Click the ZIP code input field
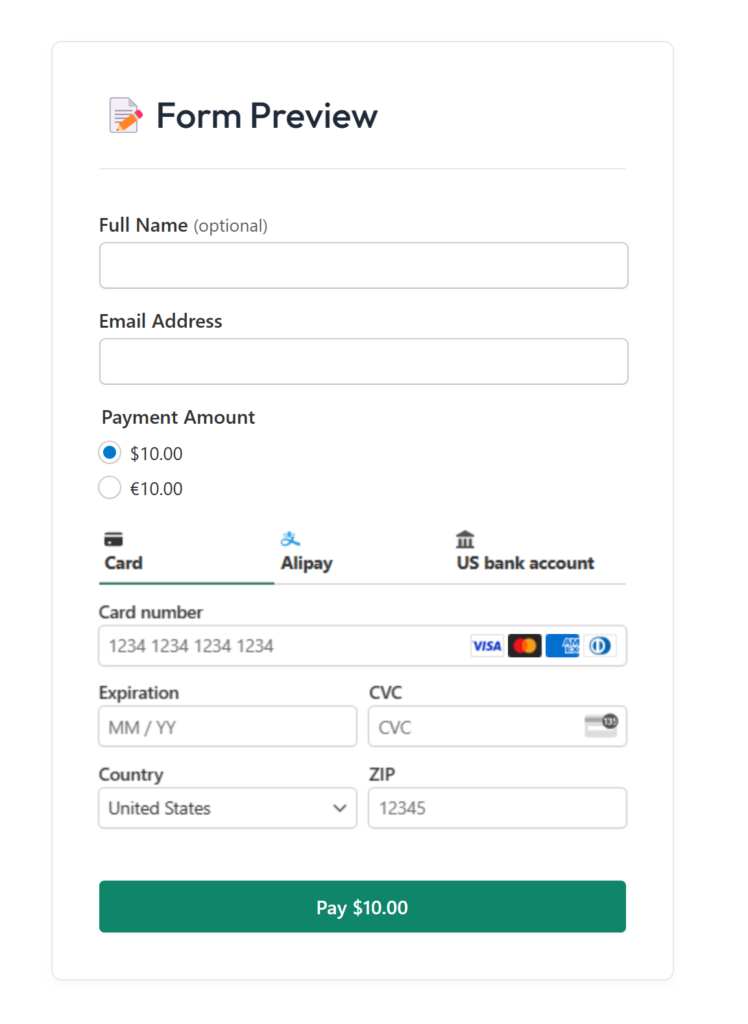748x1024 pixels. pos(497,808)
